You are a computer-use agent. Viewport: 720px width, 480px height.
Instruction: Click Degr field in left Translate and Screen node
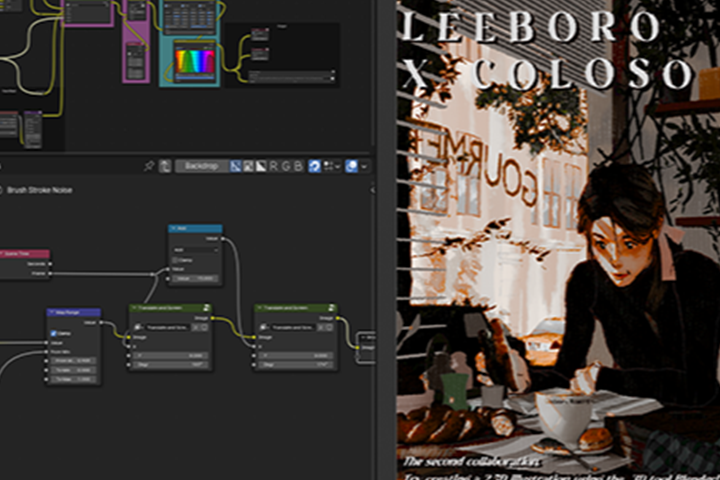(x=170, y=365)
